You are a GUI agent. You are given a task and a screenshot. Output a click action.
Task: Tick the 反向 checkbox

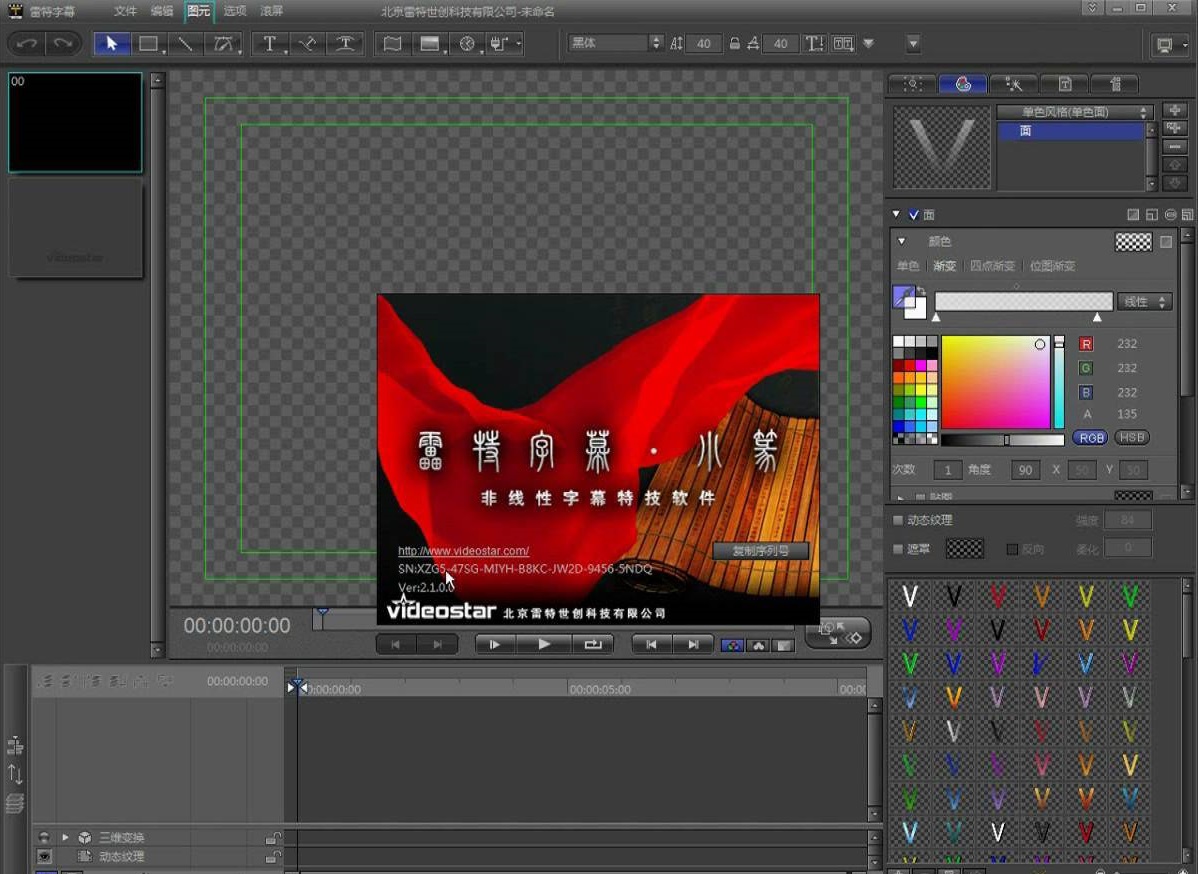click(x=1012, y=549)
